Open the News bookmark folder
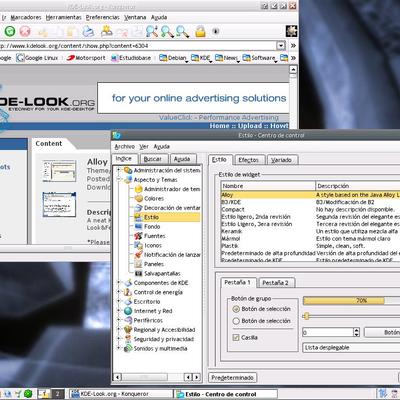The width and height of the screenshot is (400, 400). coord(227,58)
